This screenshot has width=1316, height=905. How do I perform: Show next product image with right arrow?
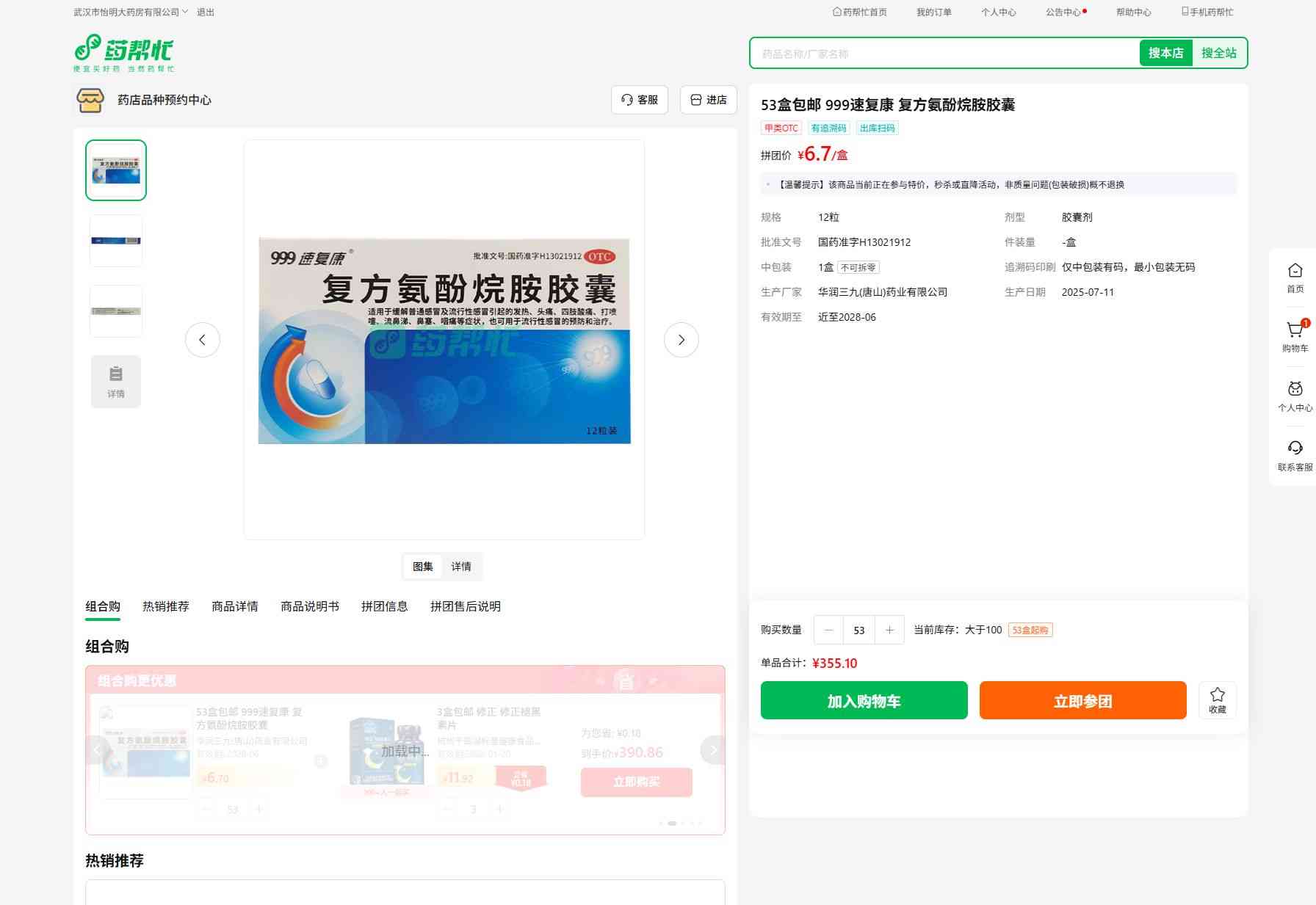681,340
